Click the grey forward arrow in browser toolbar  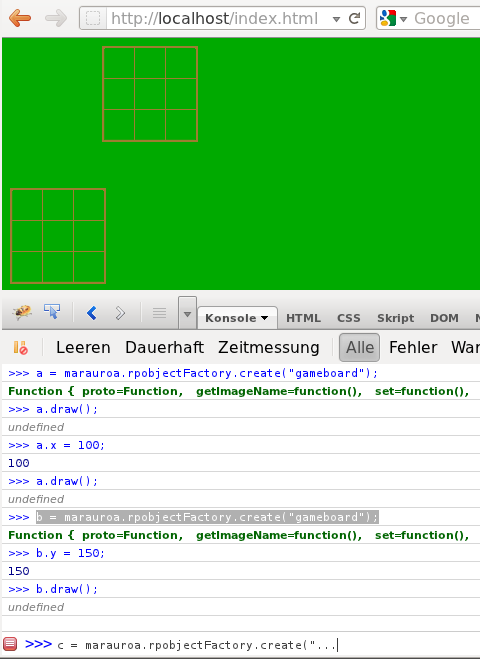coord(56,18)
